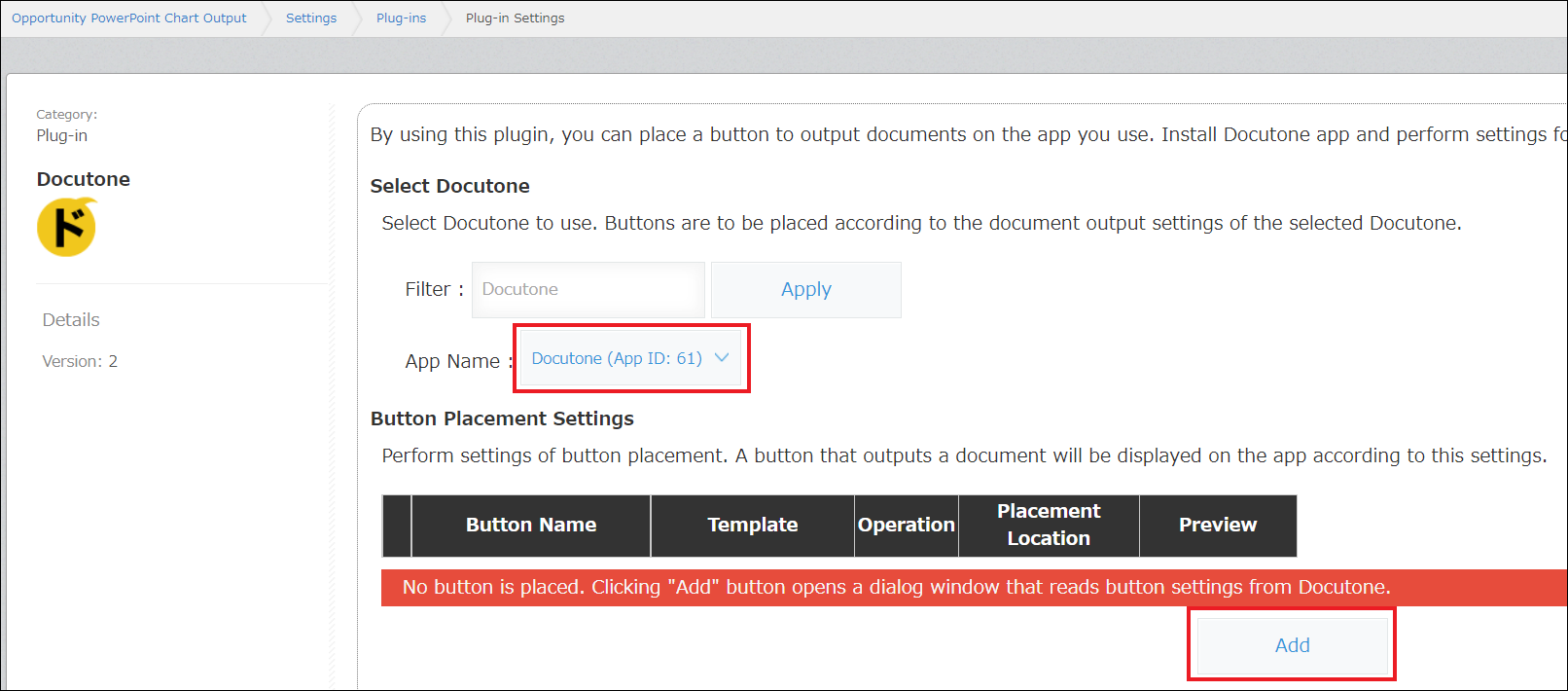The image size is (1568, 691).
Task: Click the Placement Location column header
Action: (x=1049, y=526)
